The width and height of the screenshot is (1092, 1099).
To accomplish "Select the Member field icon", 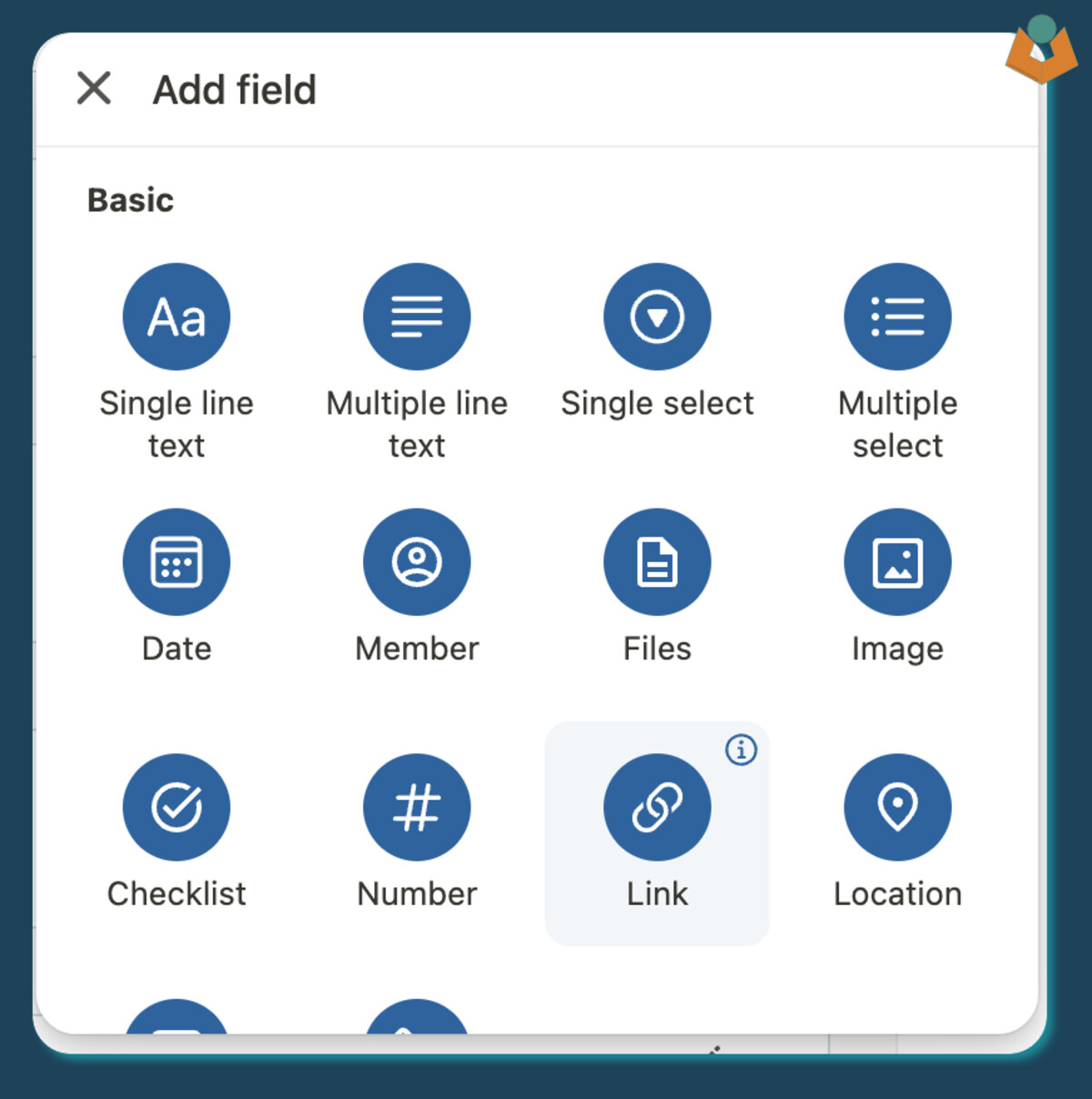I will click(x=417, y=561).
